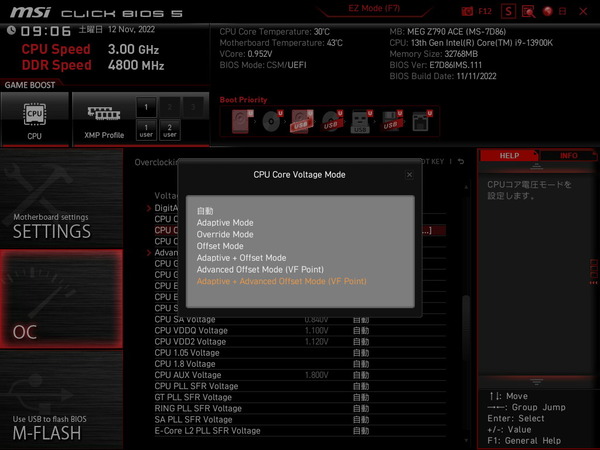Viewport: 600px width, 450px height.
Task: Open CPU VDD2 Voltage setting dropdown
Action: click(361, 342)
